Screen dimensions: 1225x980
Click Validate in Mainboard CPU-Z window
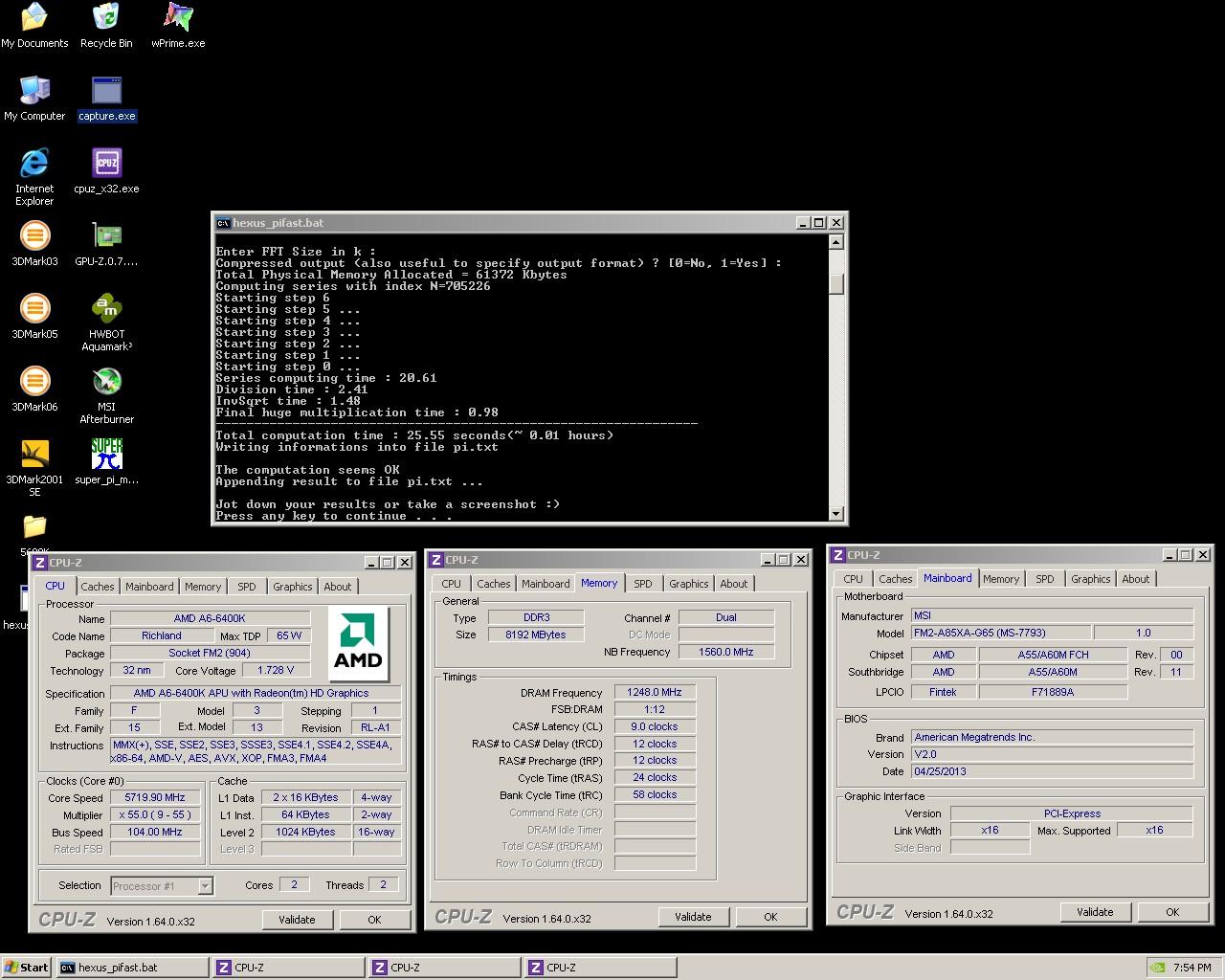[x=1095, y=912]
